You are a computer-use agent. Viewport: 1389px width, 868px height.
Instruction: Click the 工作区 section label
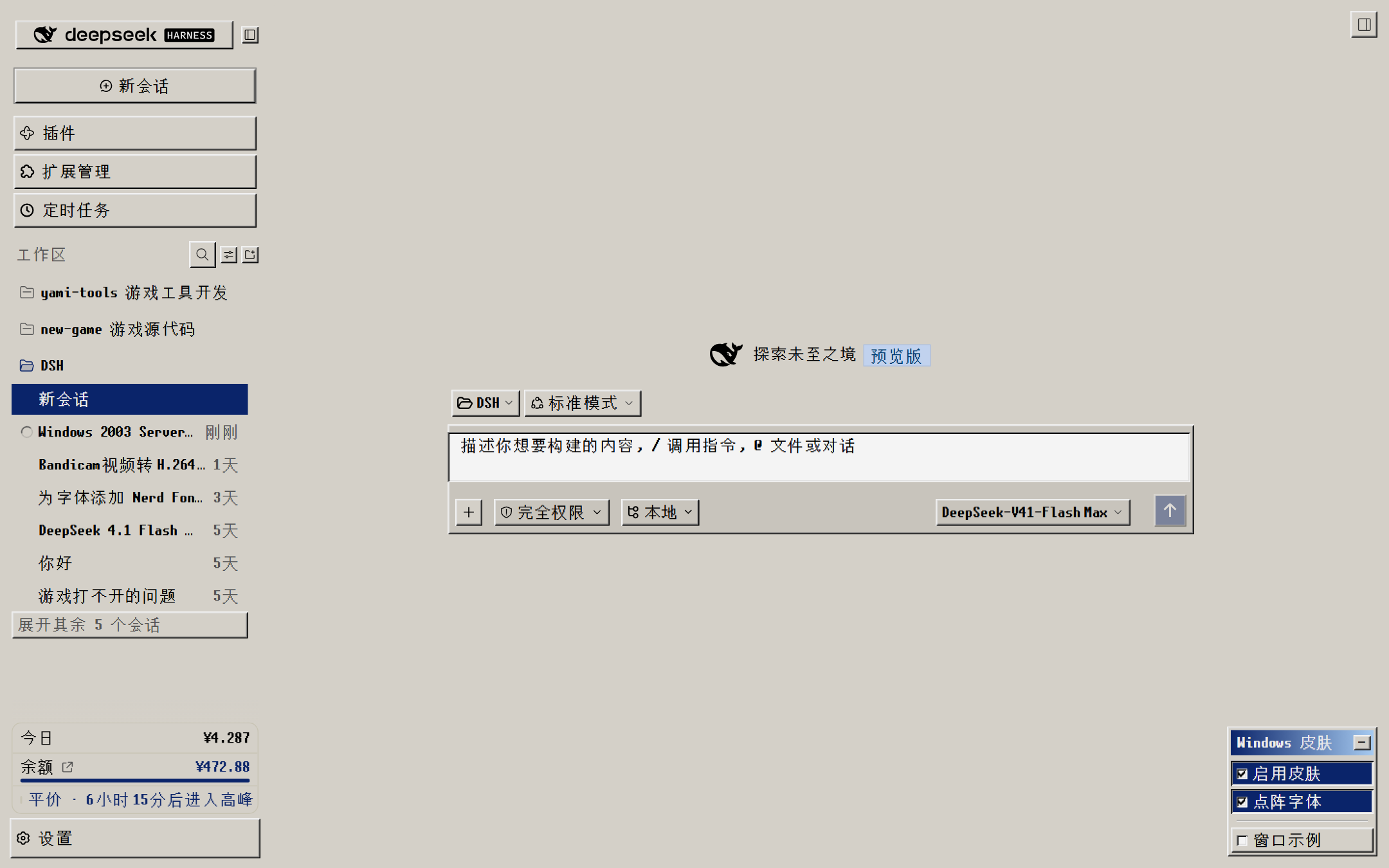[41, 255]
